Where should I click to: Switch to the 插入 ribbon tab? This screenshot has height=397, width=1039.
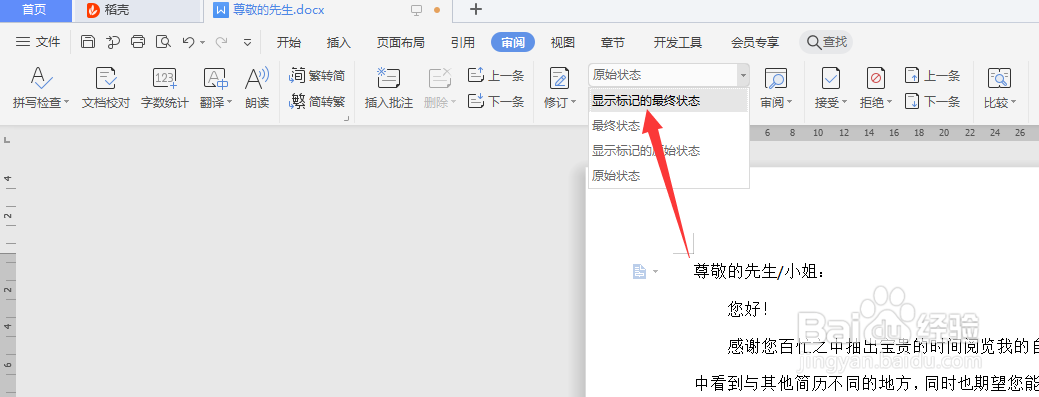coord(339,42)
